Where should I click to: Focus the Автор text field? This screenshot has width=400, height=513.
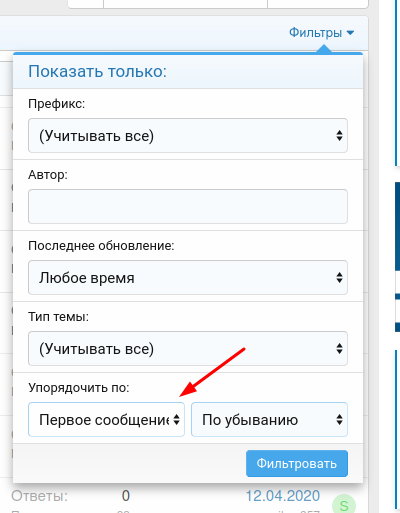pos(188,207)
